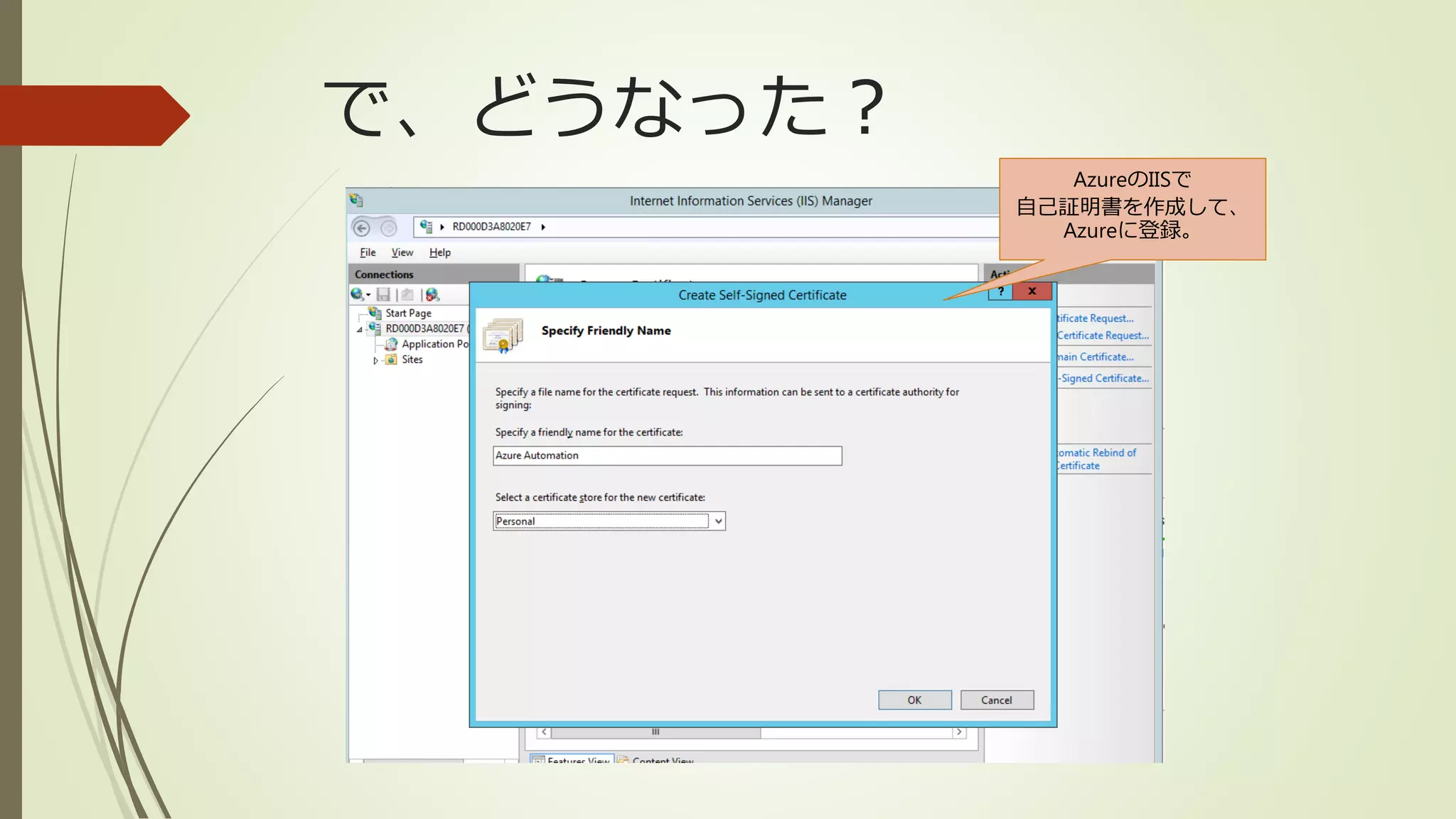Click the horizontal scrollbar left arrow
The height and width of the screenshot is (819, 1456).
point(544,732)
